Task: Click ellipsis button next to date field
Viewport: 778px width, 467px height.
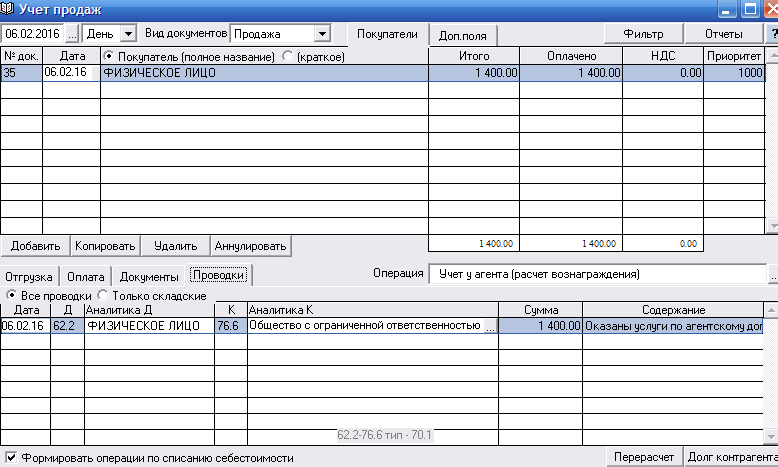Action: tap(72, 34)
